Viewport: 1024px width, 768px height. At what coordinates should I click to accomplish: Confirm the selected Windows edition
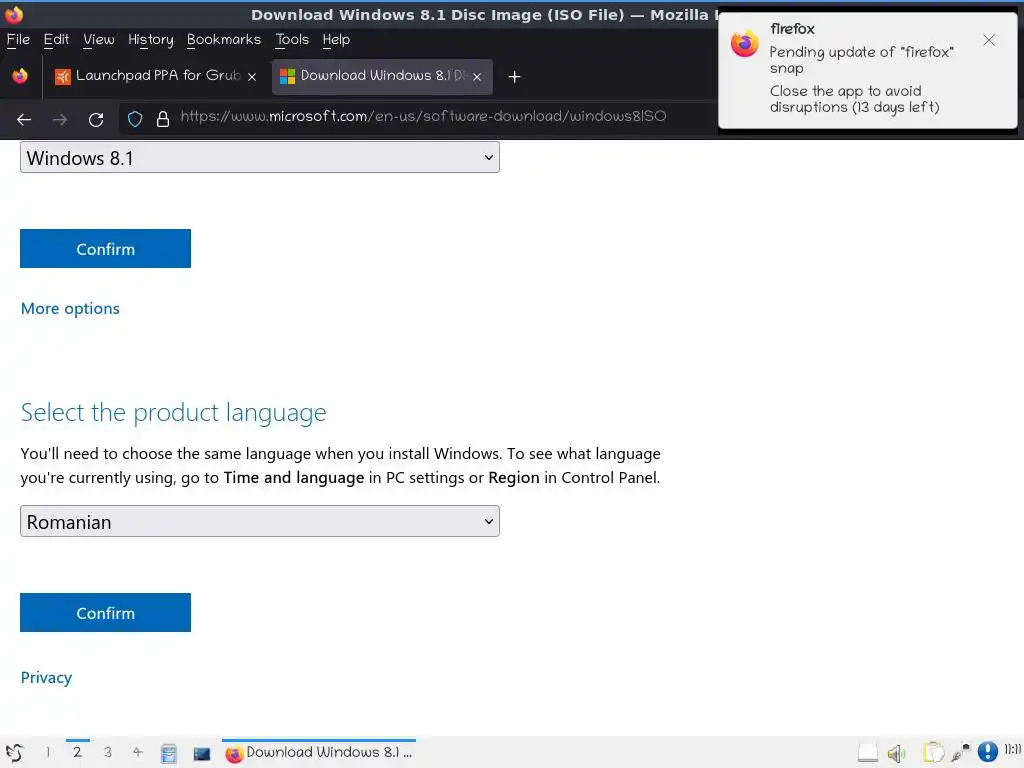[105, 249]
